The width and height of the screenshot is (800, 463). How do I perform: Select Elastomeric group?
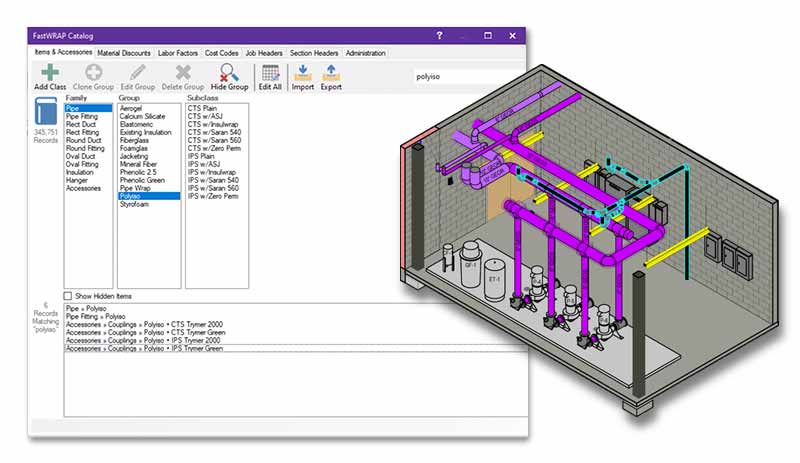tap(149, 124)
